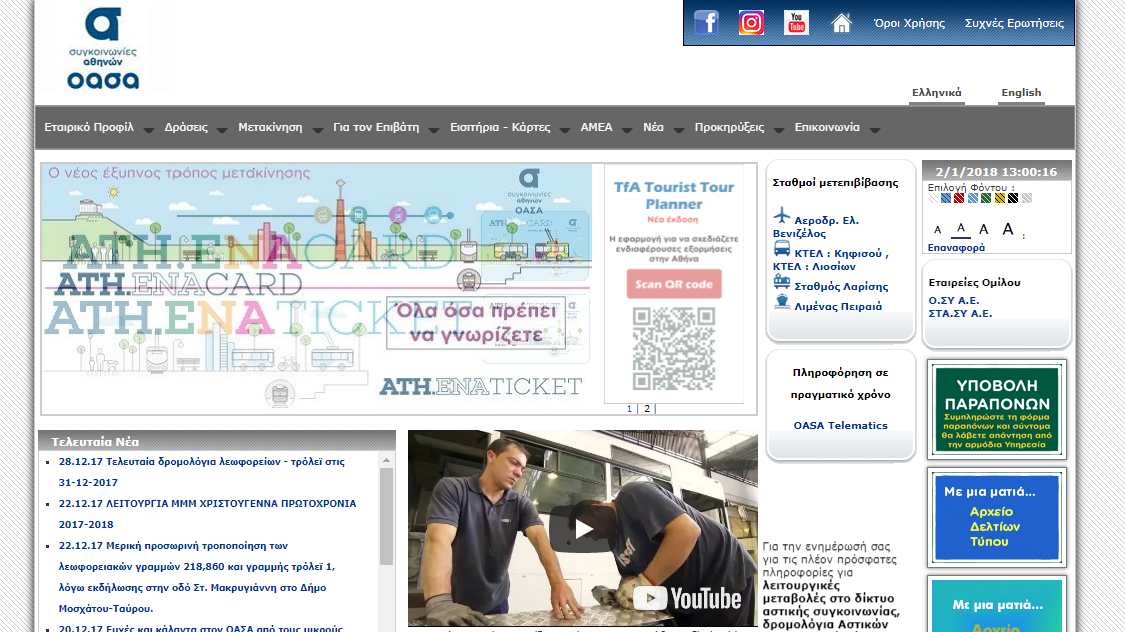
Task: Click the airplane icon for the airport
Action: [x=781, y=215]
